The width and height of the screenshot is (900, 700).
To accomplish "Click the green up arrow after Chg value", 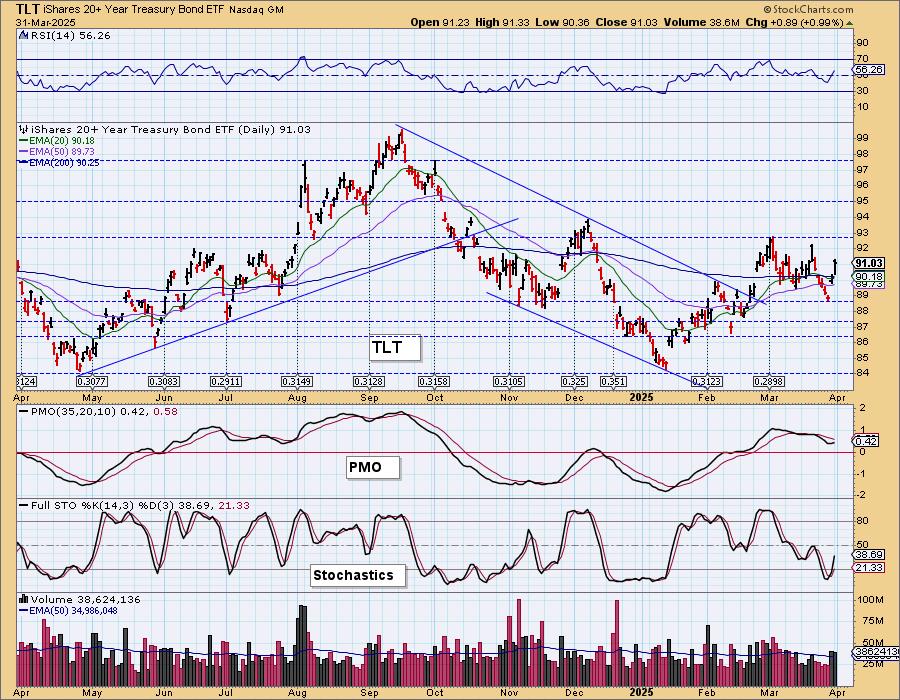I will 850,23.
